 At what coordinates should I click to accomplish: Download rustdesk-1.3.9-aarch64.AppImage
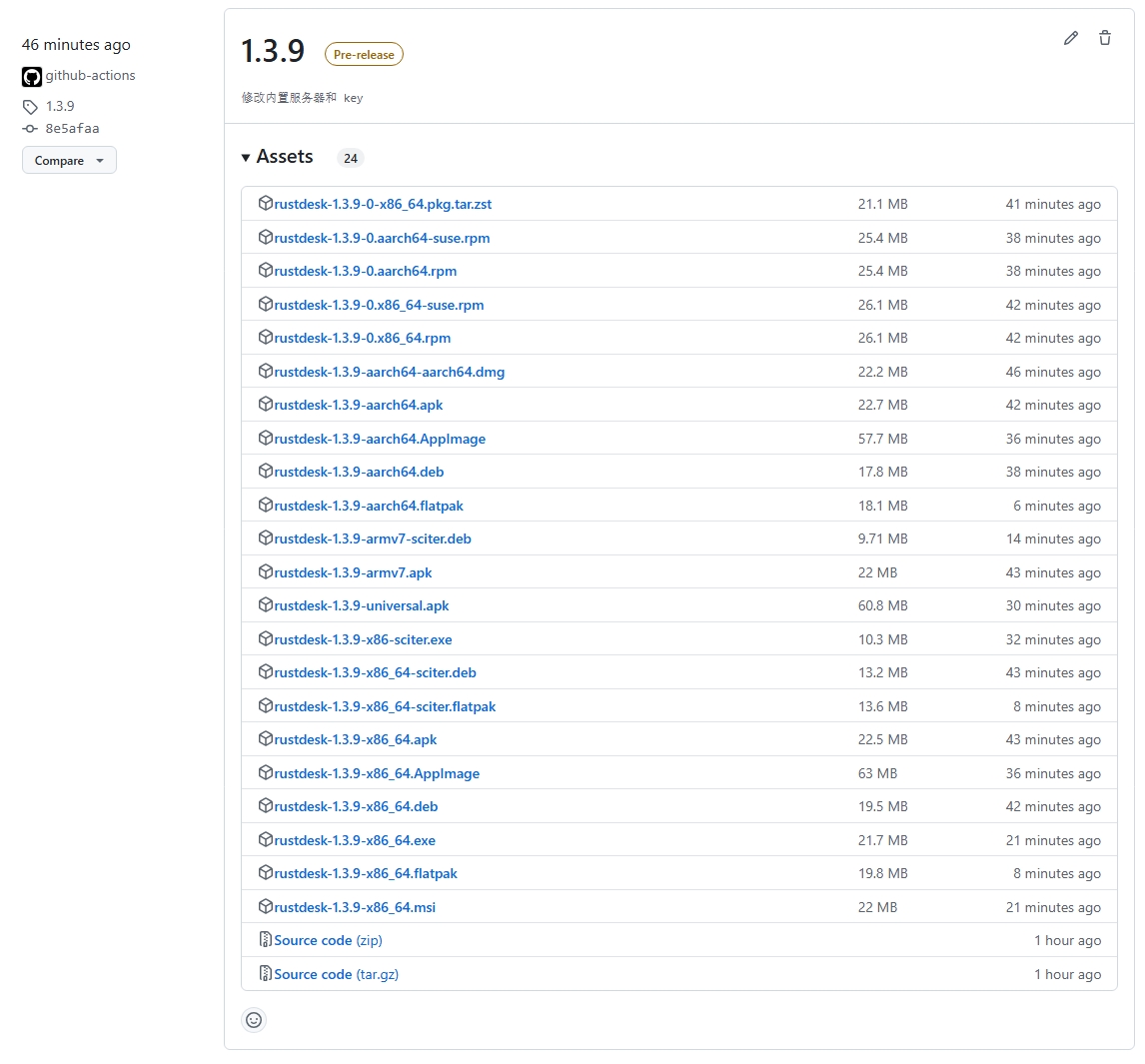pos(380,439)
